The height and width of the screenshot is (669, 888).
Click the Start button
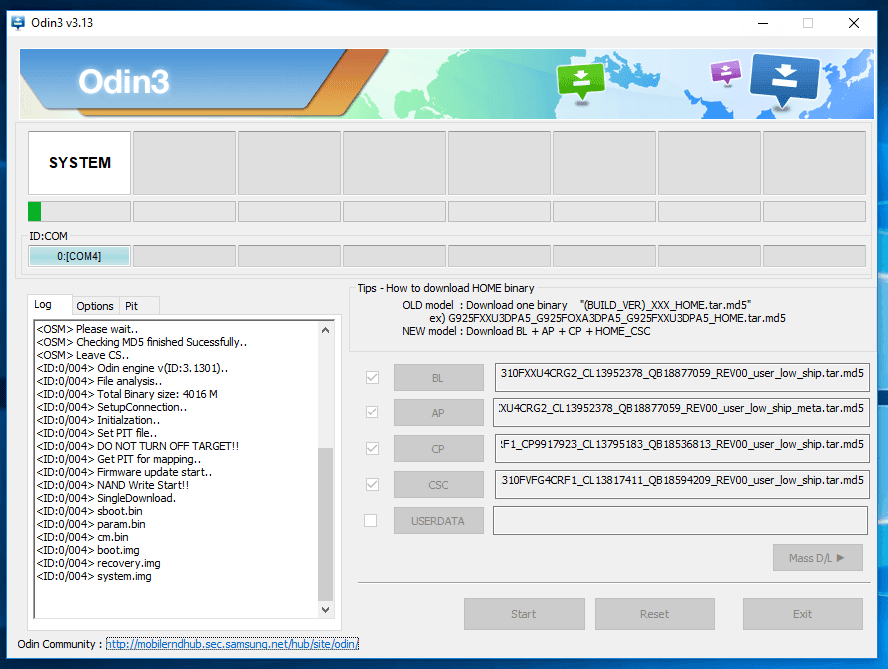pos(524,614)
